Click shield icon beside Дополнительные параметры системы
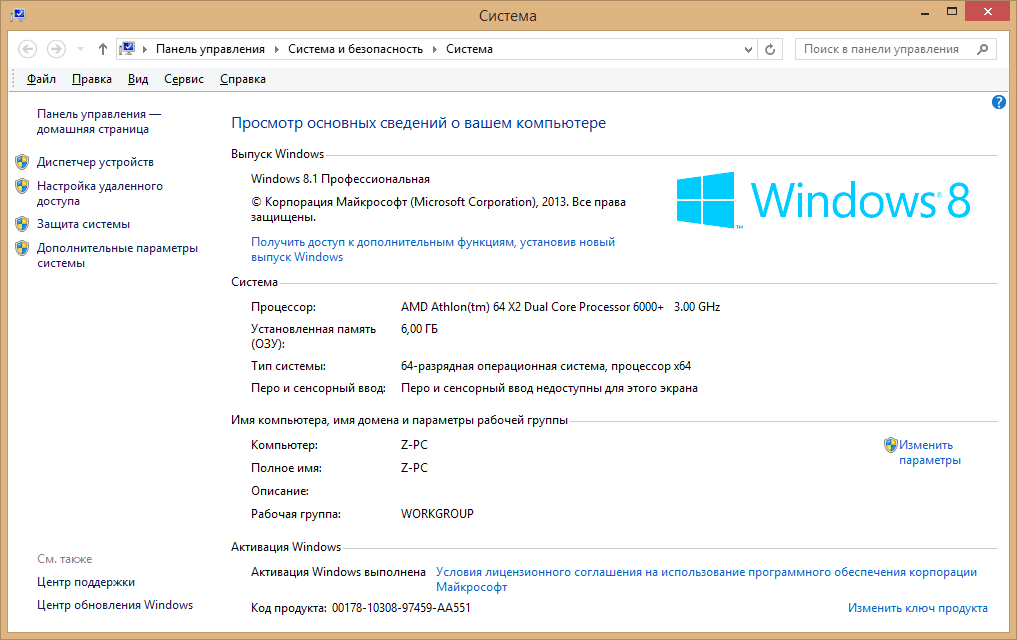Image resolution: width=1017 pixels, height=640 pixels. pyautogui.click(x=22, y=248)
